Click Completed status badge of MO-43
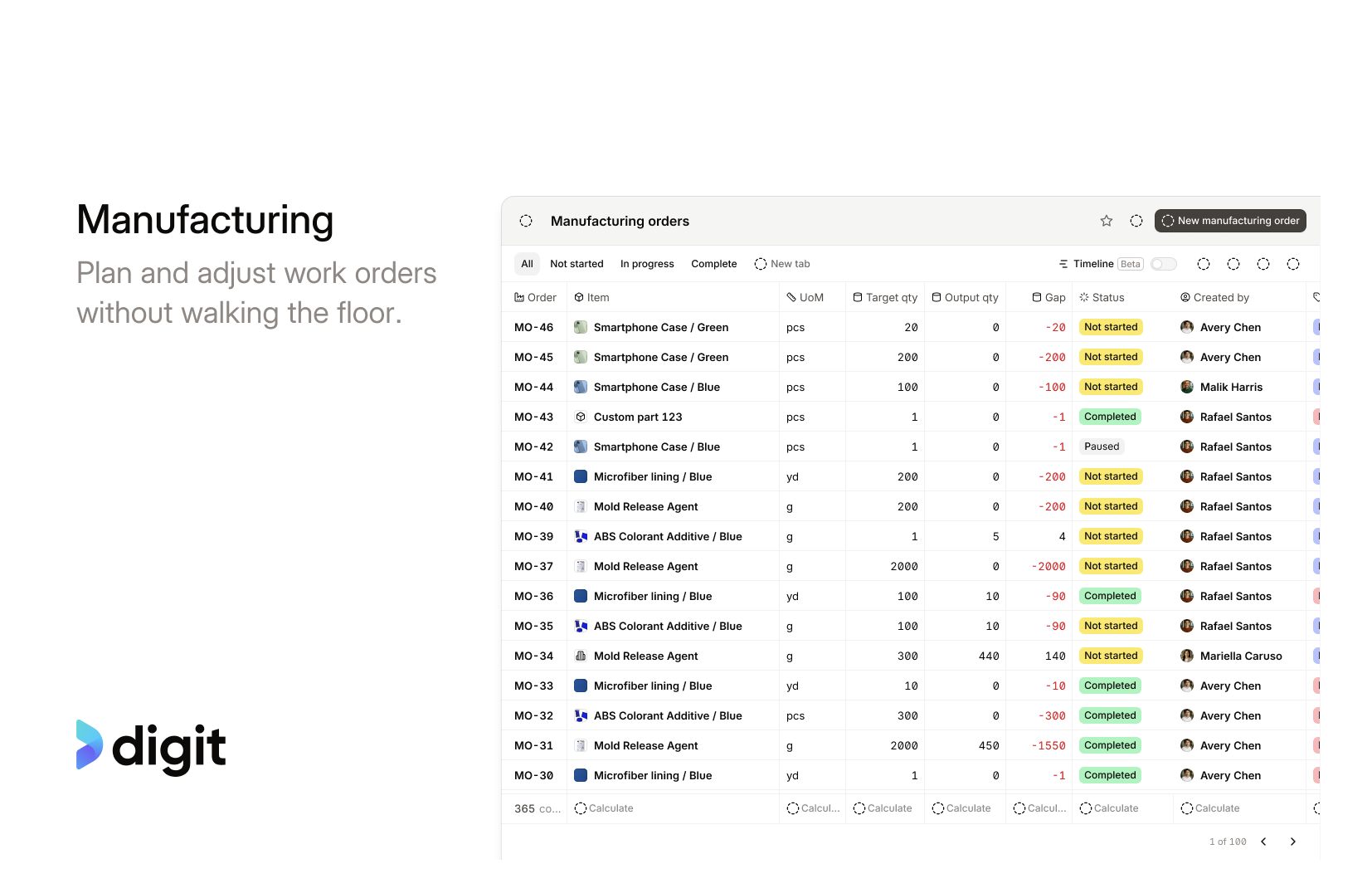Image resolution: width=1372 pixels, height=893 pixels. click(1110, 417)
